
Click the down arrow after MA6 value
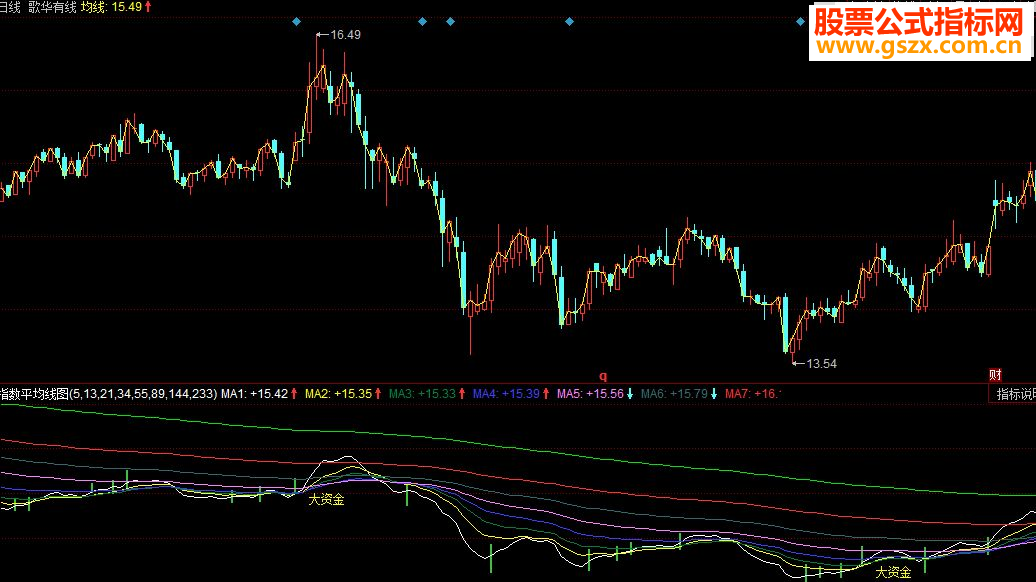714,394
